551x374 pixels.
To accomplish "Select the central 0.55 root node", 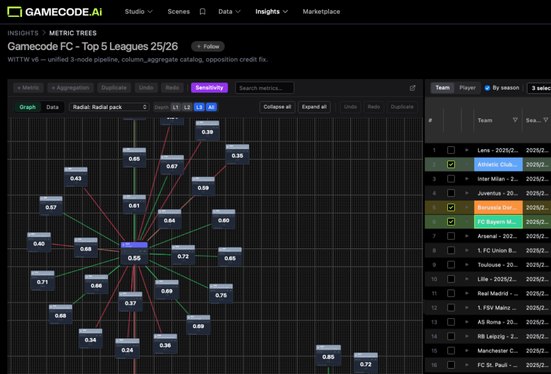I will (x=134, y=253).
